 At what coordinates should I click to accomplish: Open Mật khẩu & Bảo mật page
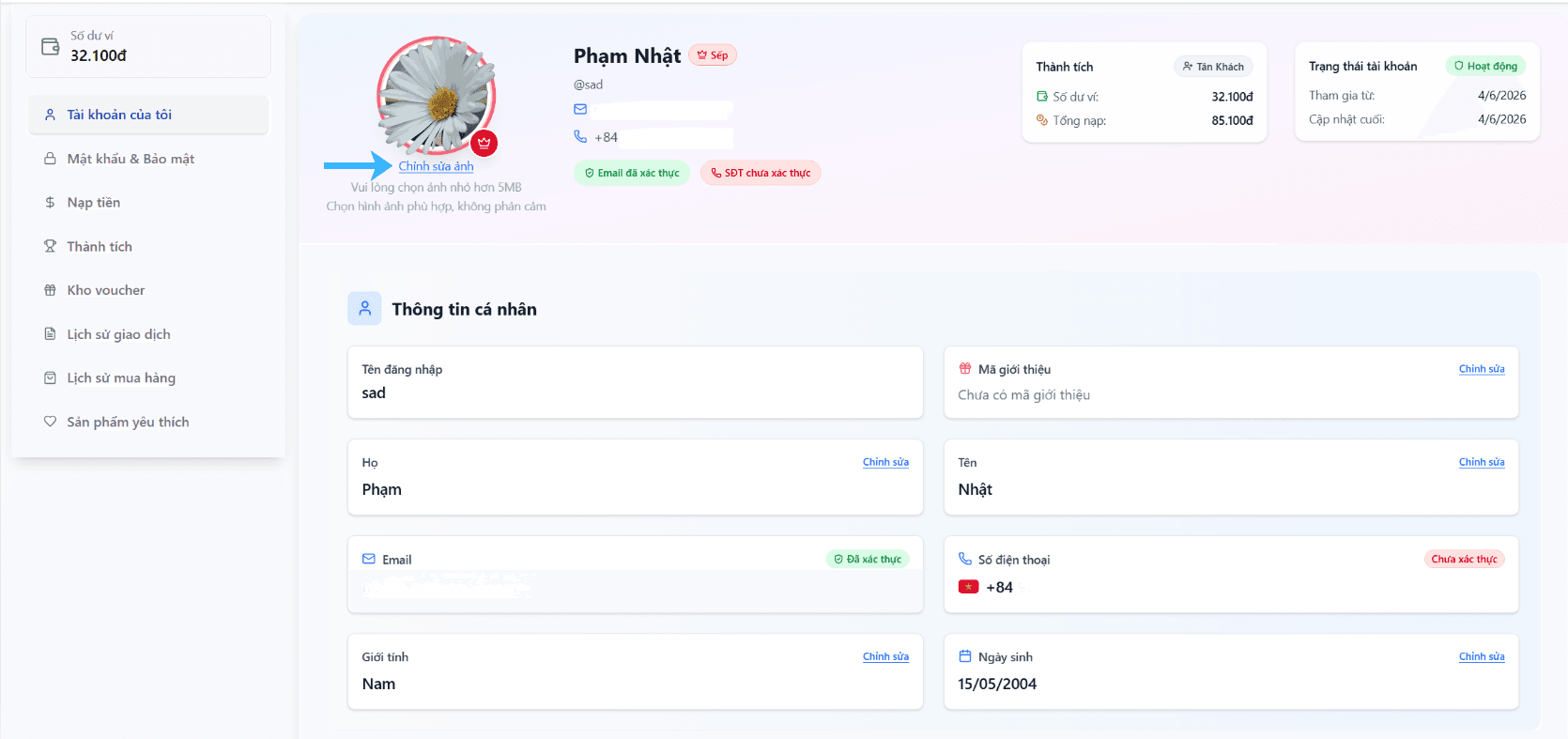[148, 159]
